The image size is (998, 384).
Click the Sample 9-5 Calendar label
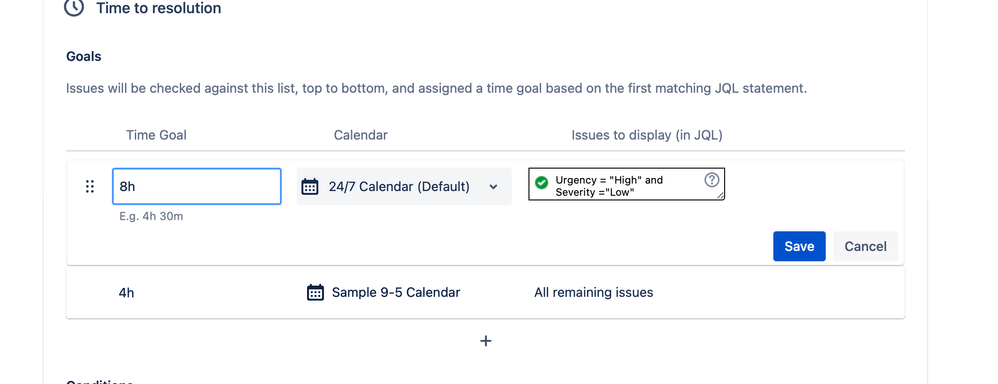pyautogui.click(x=396, y=292)
